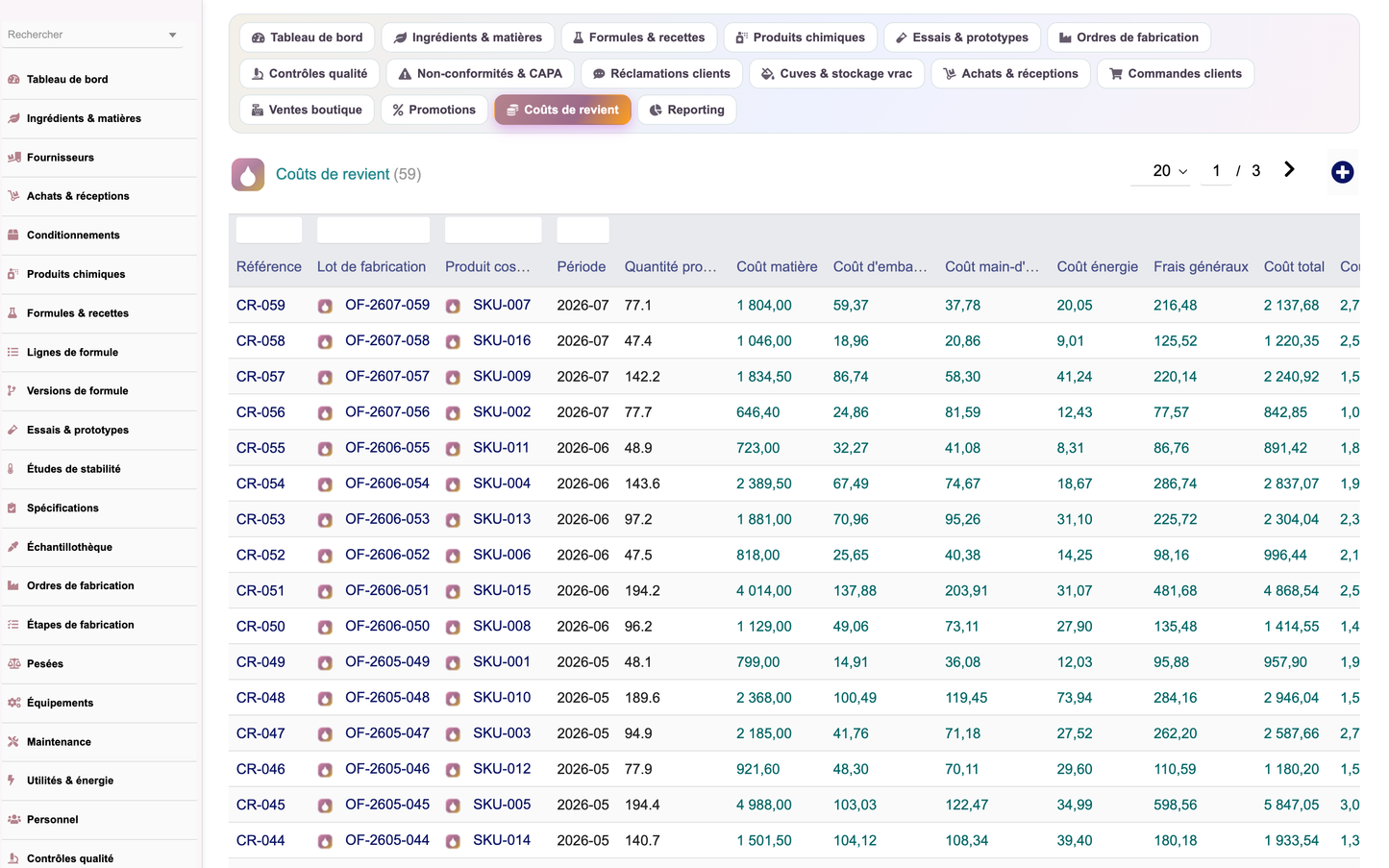The width and height of the screenshot is (1389, 868).
Task: Switch to Ventes boutique tab
Action: pyautogui.click(x=307, y=110)
